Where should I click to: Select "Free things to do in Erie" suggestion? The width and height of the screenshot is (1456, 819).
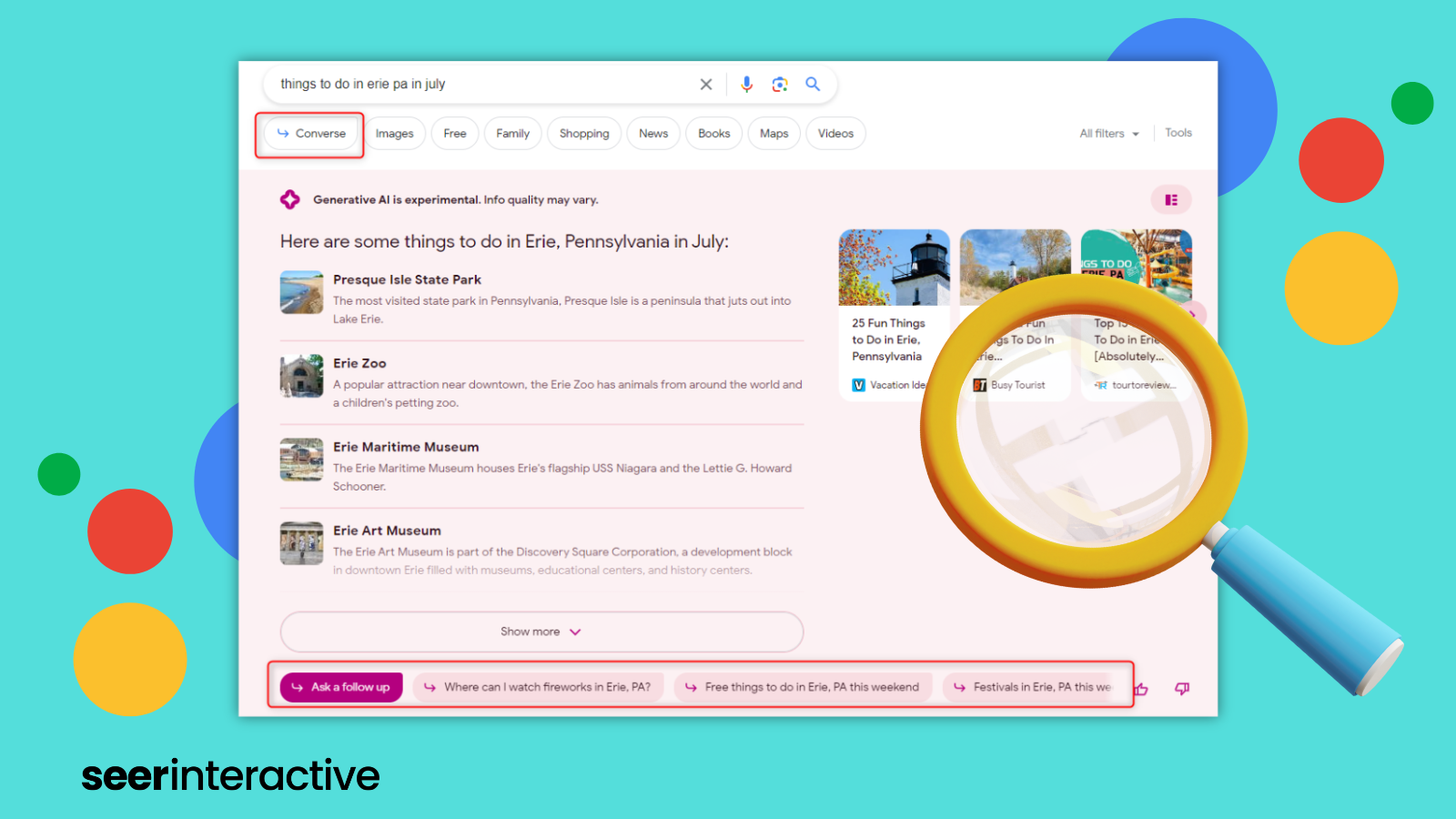coord(803,687)
